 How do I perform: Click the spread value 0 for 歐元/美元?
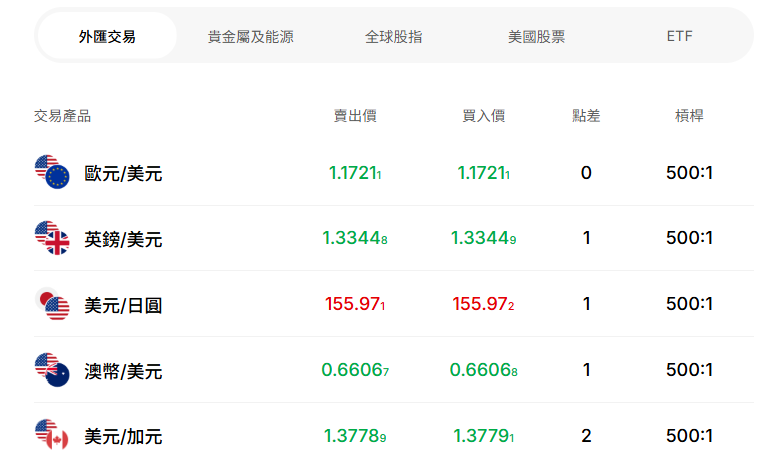pyautogui.click(x=586, y=173)
